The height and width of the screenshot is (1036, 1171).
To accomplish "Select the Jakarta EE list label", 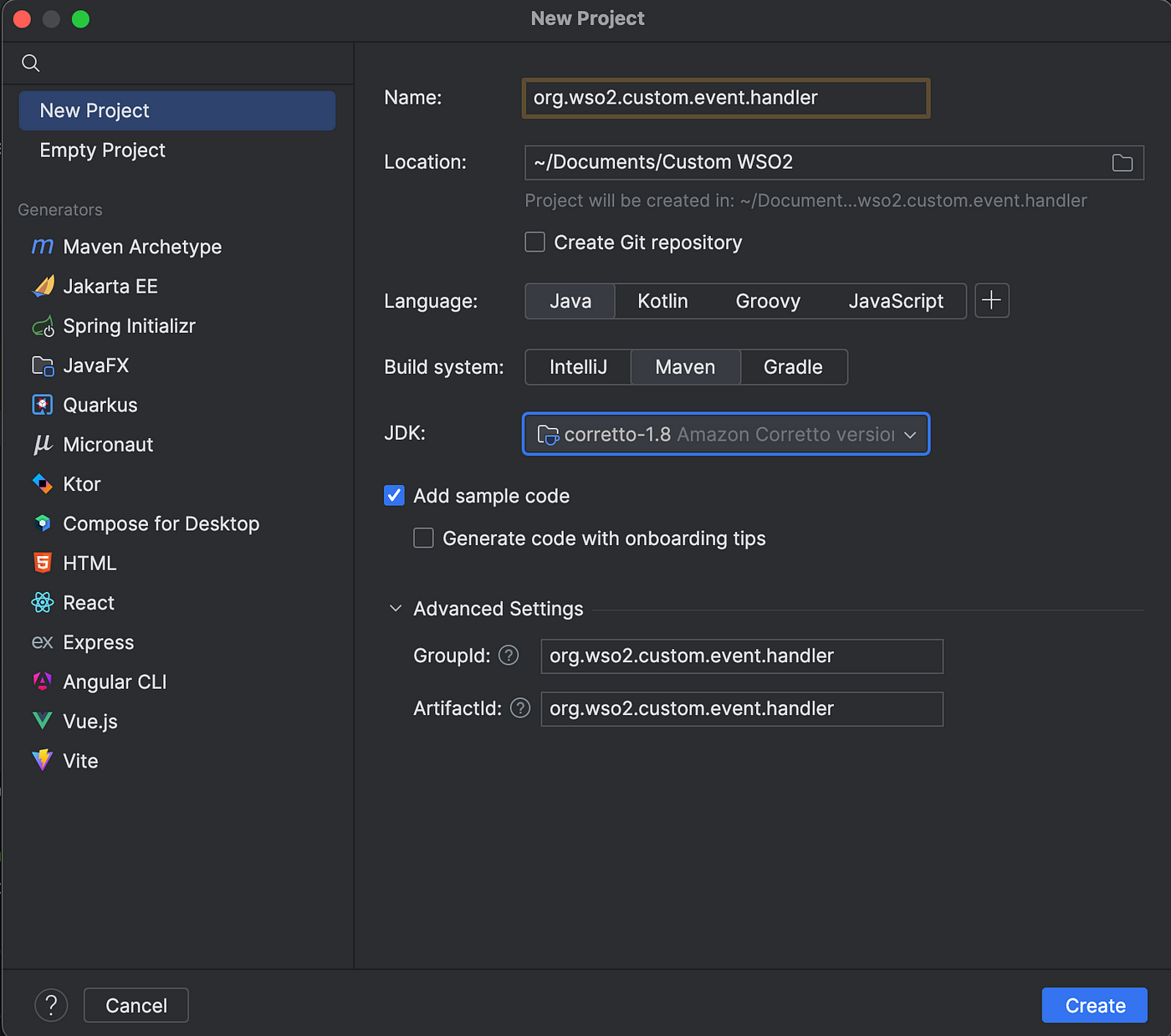I will click(110, 286).
